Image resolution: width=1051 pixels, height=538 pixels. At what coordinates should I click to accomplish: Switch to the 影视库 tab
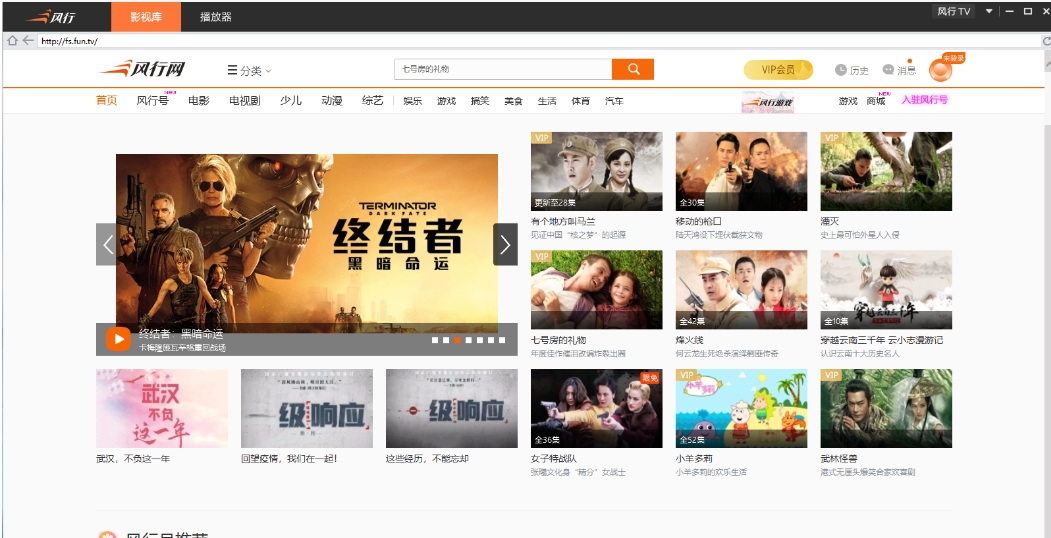[x=145, y=17]
